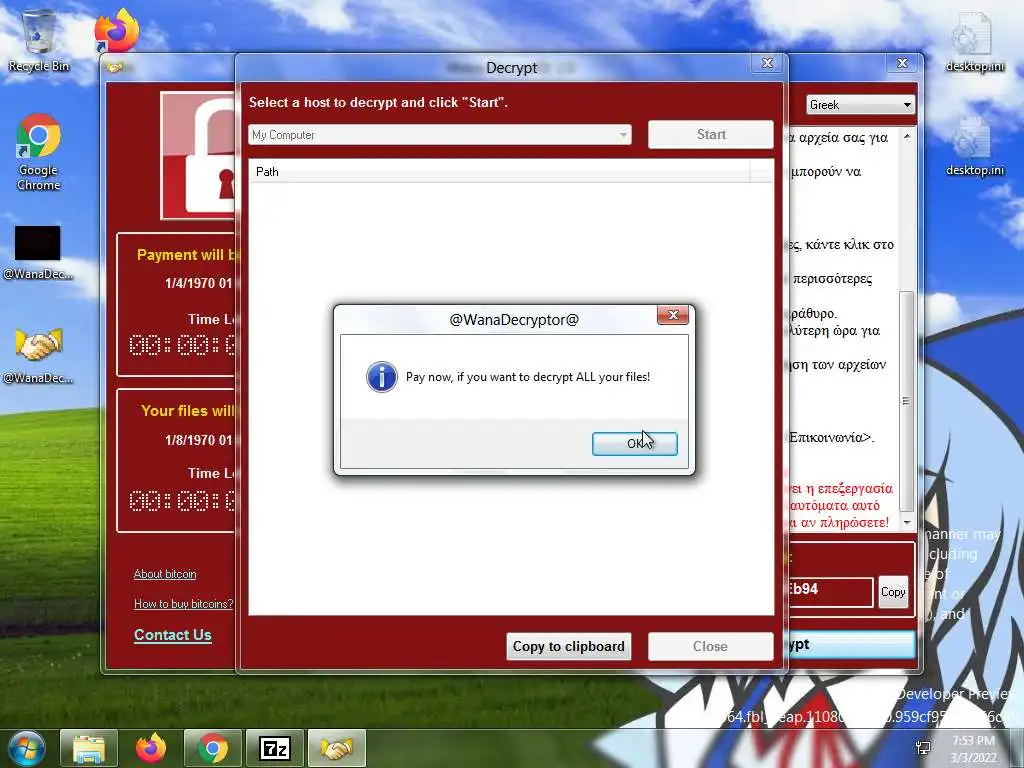Click the network icon in system tray
Screen dimensions: 1024x768
(923, 748)
